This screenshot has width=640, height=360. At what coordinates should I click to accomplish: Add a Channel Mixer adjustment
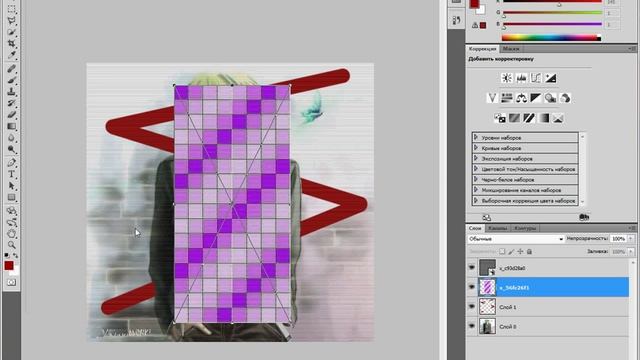pyautogui.click(x=565, y=98)
